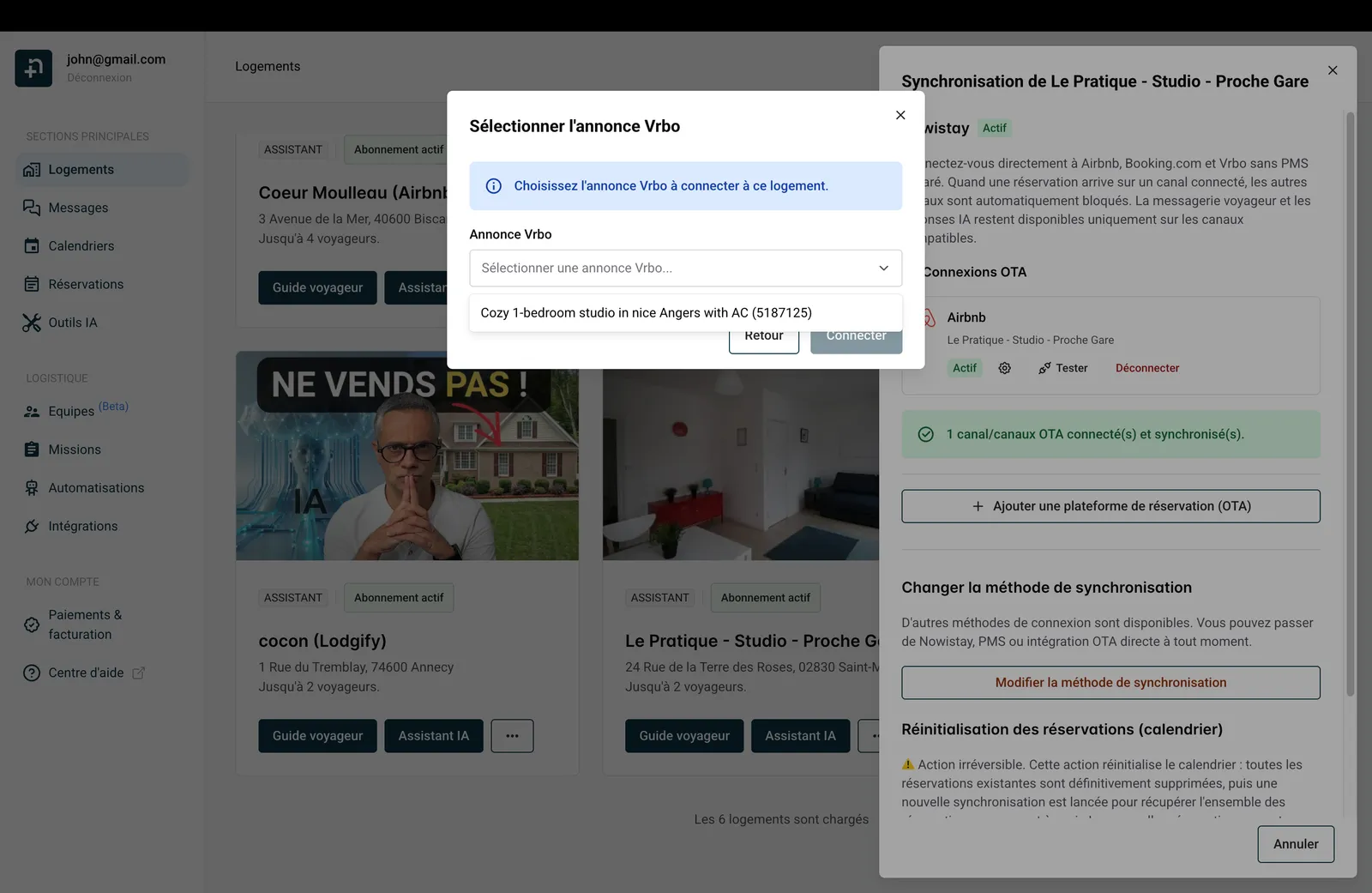This screenshot has width=1372, height=893.
Task: Open Réservations in the sidebar
Action: [103, 284]
